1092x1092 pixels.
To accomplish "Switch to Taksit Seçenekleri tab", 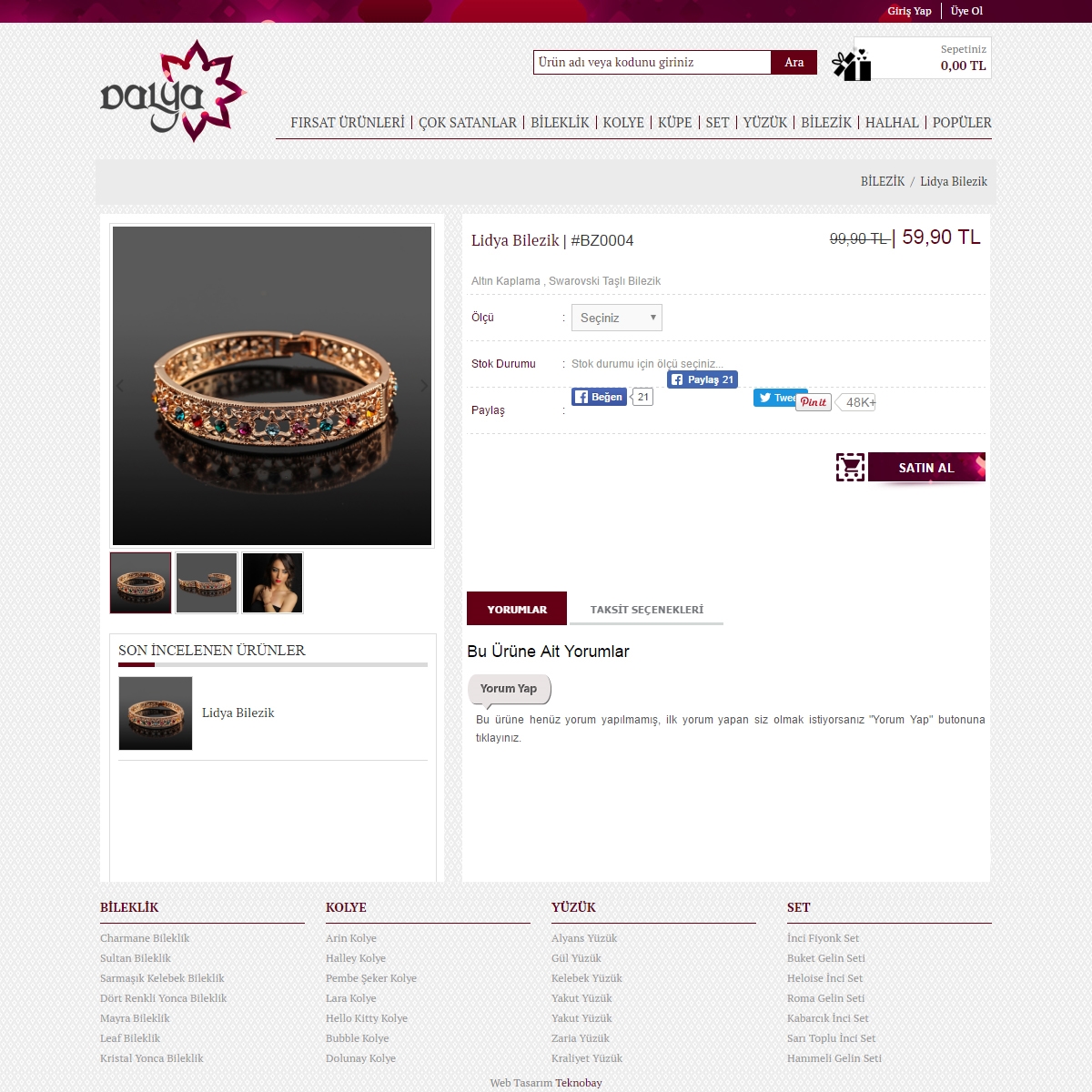I will tap(646, 610).
